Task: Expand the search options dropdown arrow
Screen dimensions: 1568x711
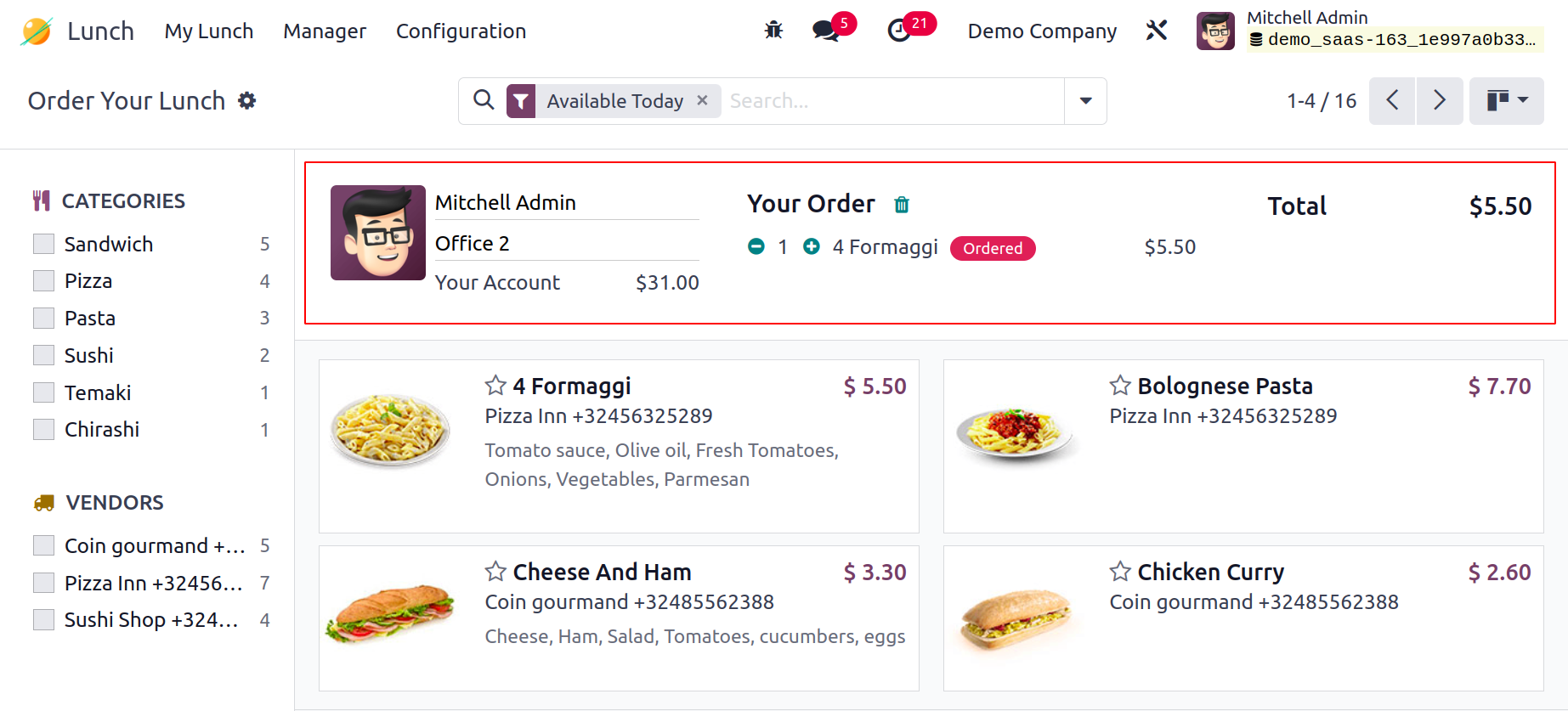Action: pyautogui.click(x=1085, y=101)
